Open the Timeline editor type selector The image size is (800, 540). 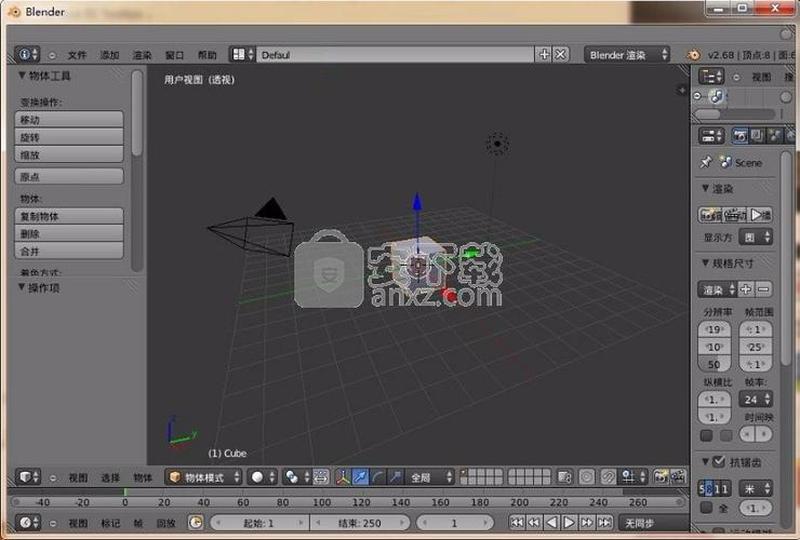click(28, 522)
